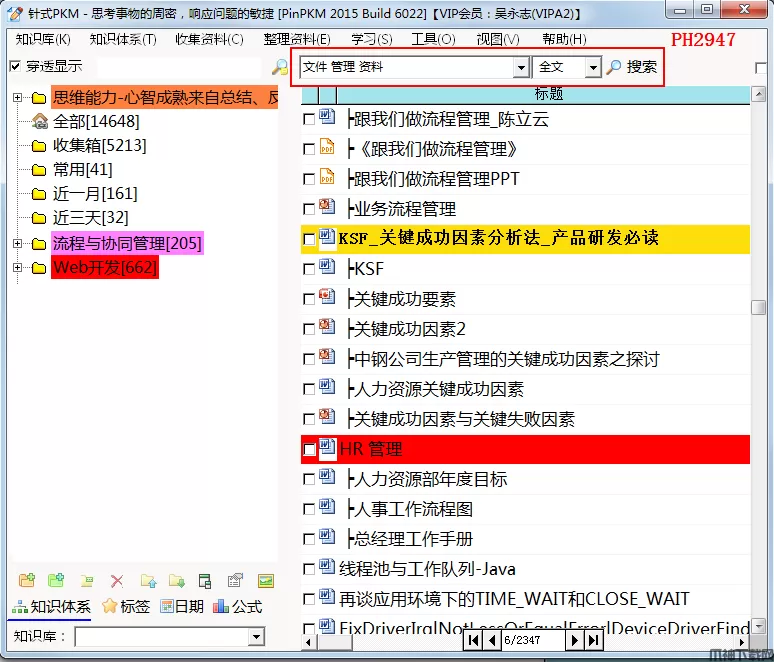Viewport: 774px width, 662px height.
Task: Open the 收集资料(C) menu
Action: (209, 39)
